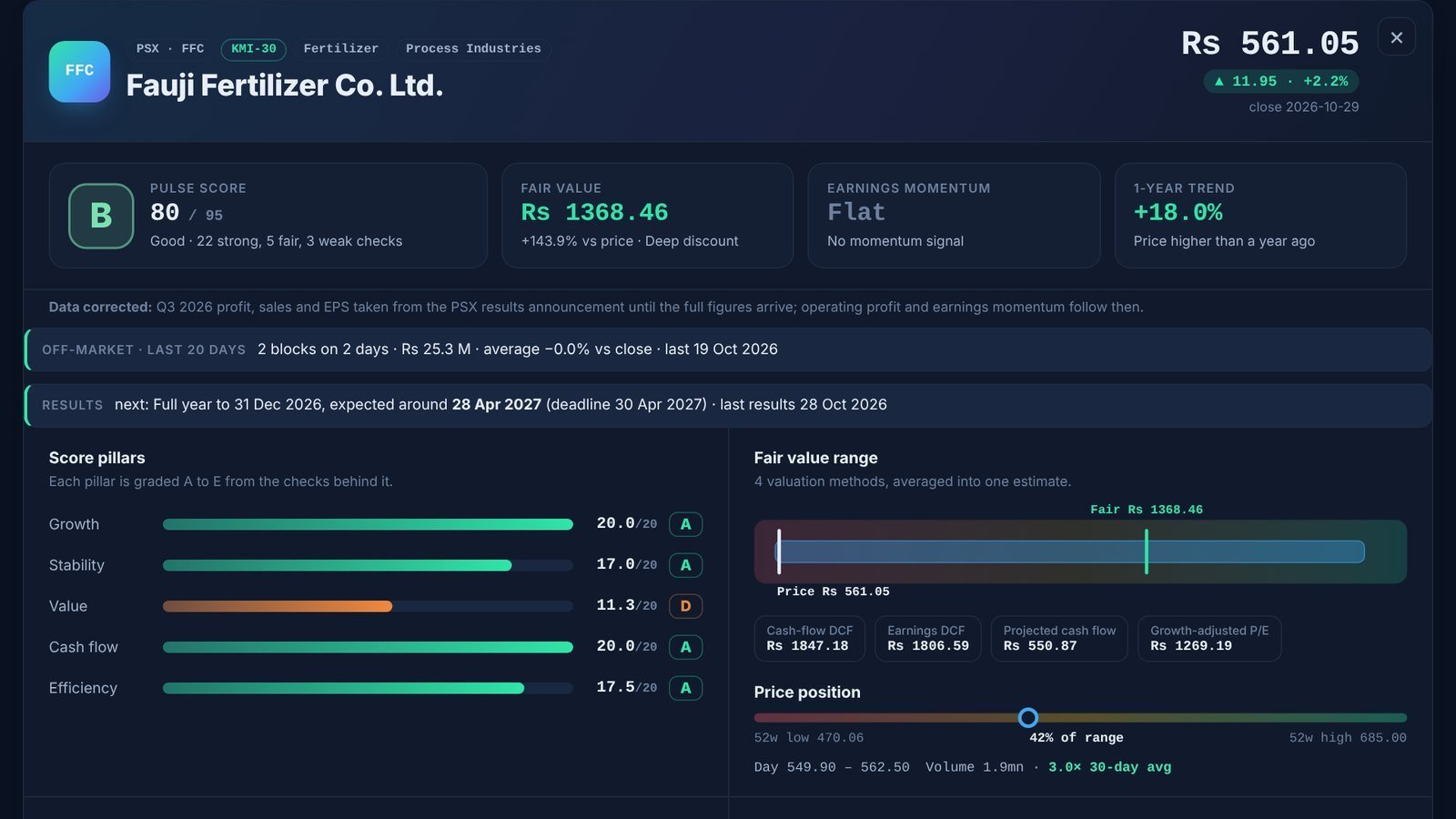Click the 'Price Rs 561.05' label
The image size is (1456, 819).
(833, 591)
